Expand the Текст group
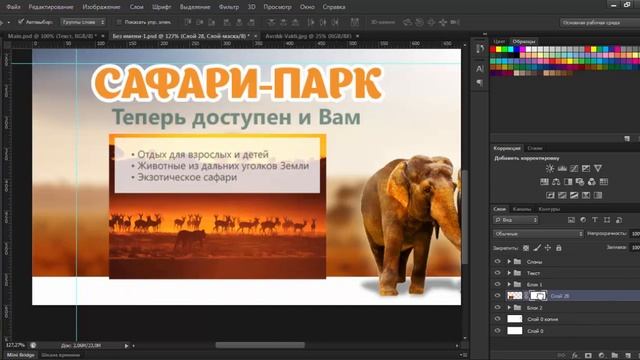 [509, 273]
